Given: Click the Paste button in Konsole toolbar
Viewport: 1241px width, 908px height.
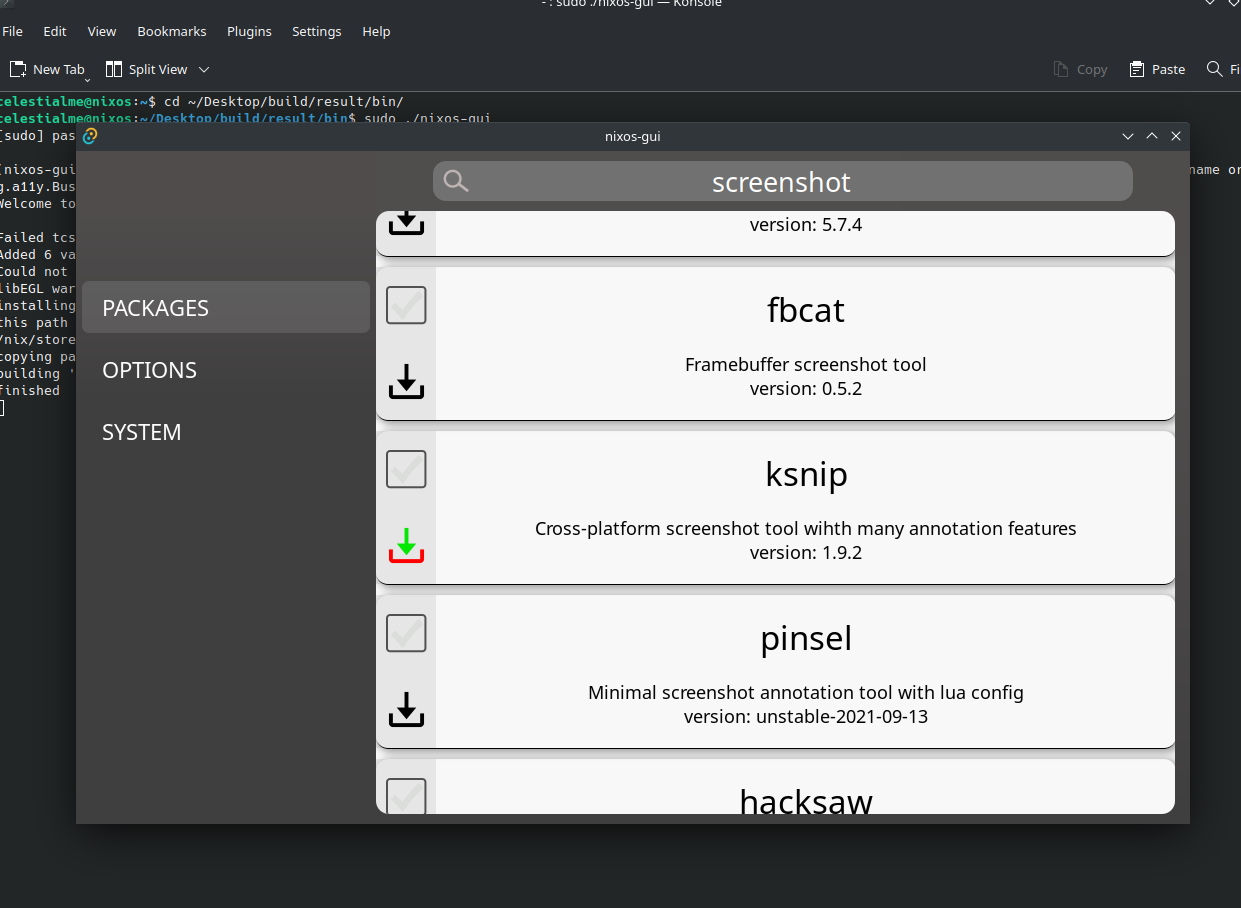Looking at the screenshot, I should coord(1157,69).
